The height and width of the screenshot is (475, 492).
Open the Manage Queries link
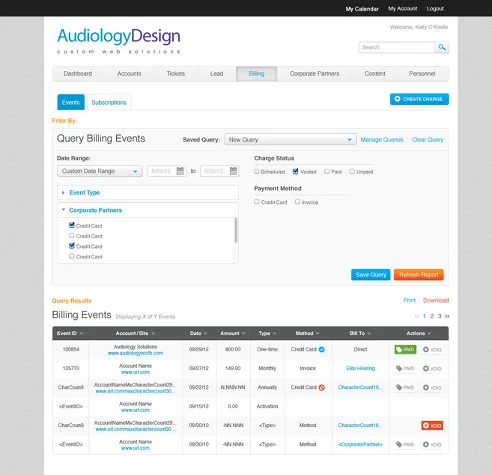click(382, 140)
